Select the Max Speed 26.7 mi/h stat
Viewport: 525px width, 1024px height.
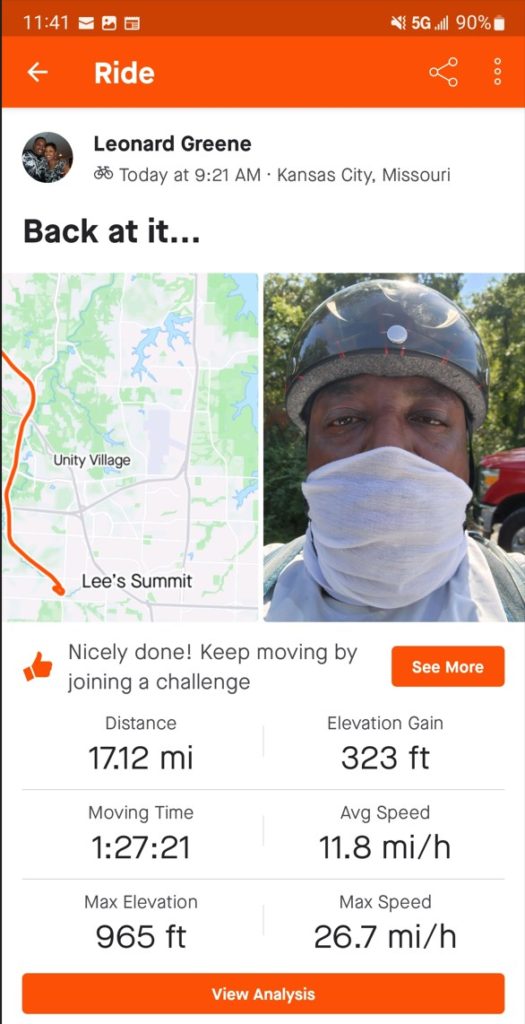(385, 923)
